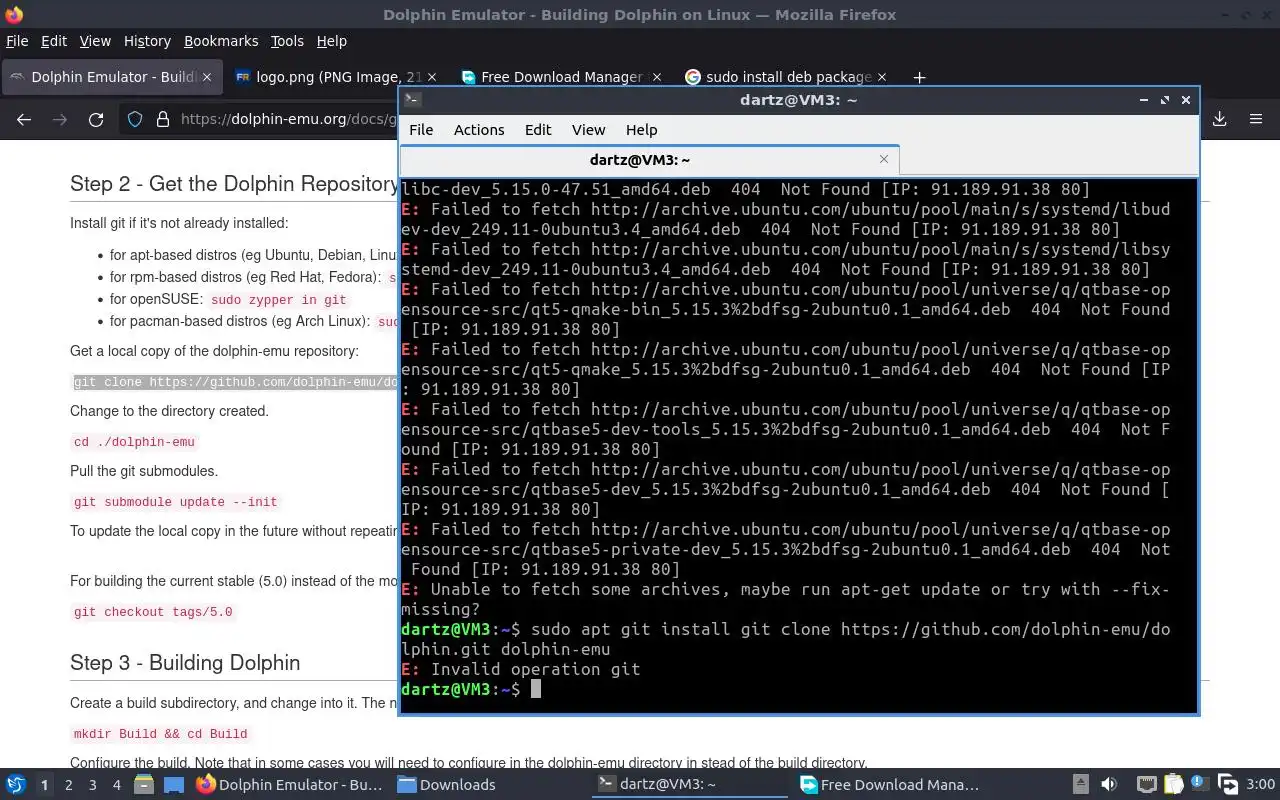
Task: Reload the page with the refresh icon
Action: [x=96, y=119]
